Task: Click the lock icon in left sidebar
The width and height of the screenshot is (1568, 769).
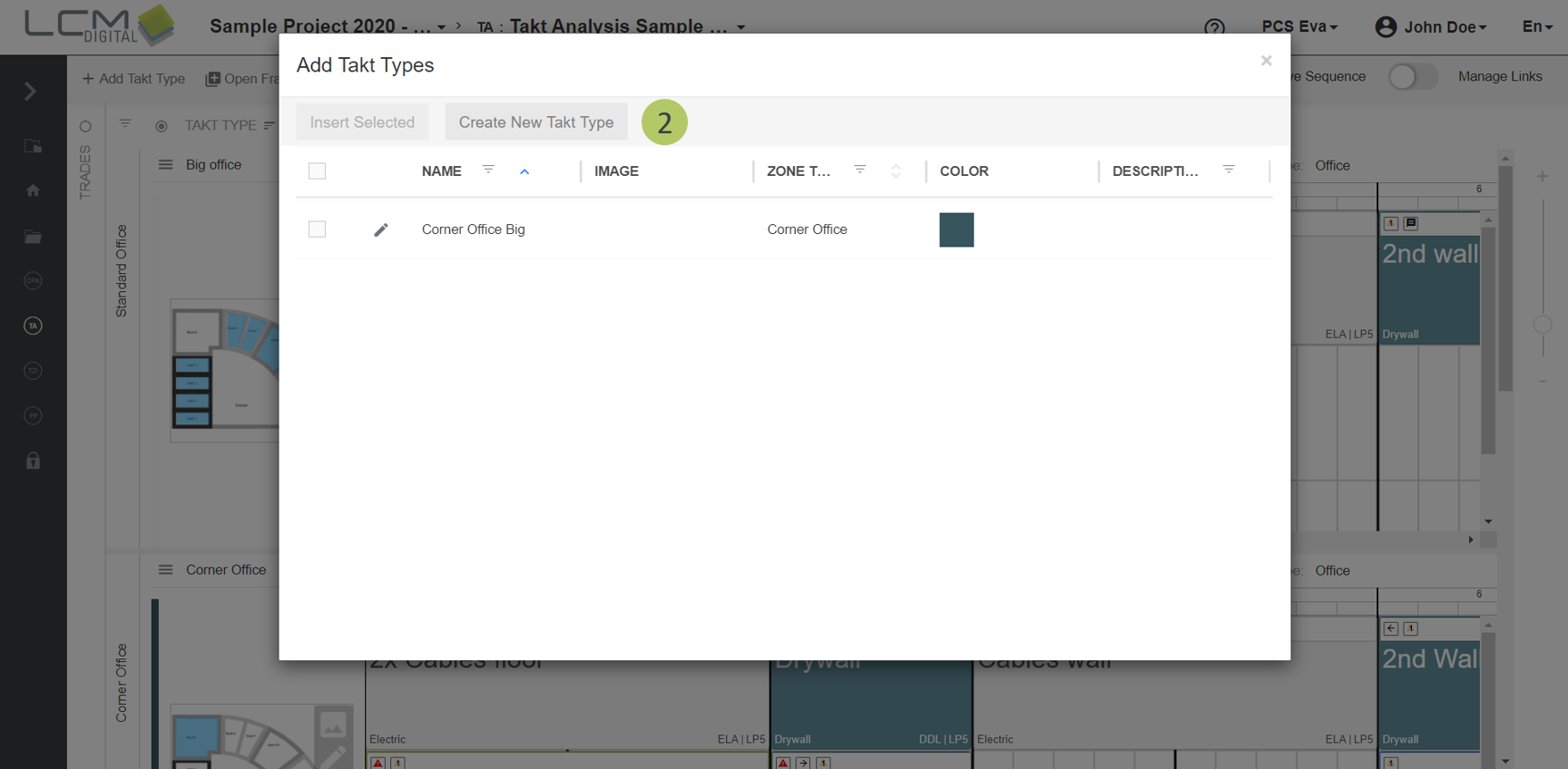Action: 33,461
